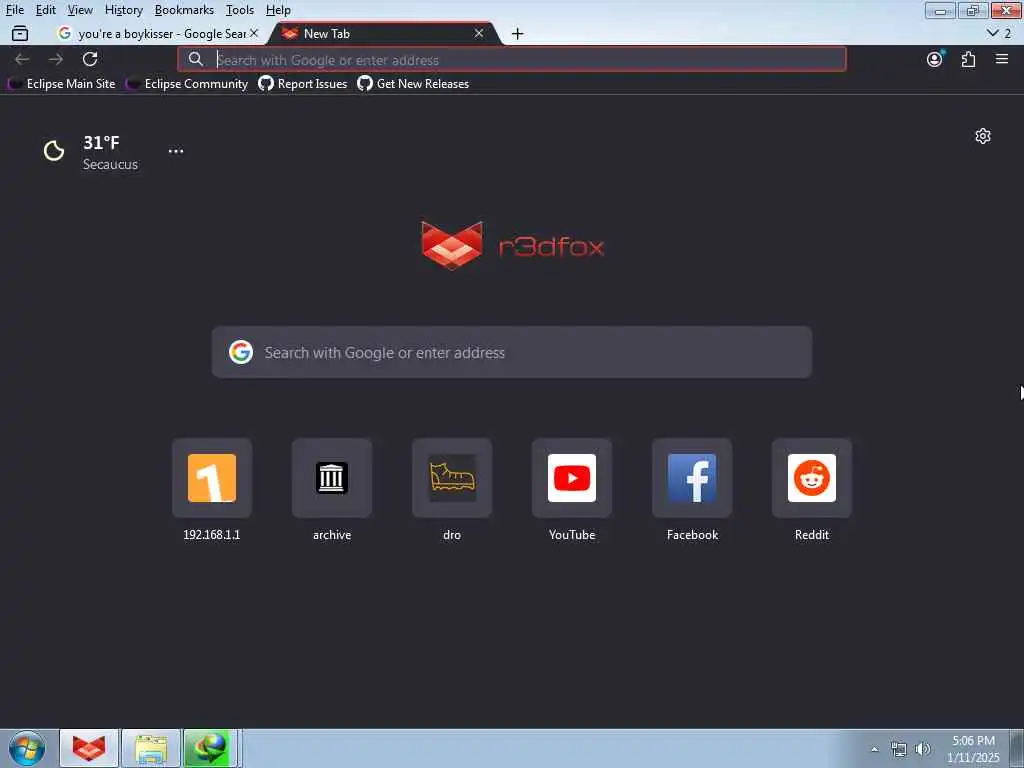Open the Get New Releases bookmark
This screenshot has width=1024, height=768.
(413, 84)
